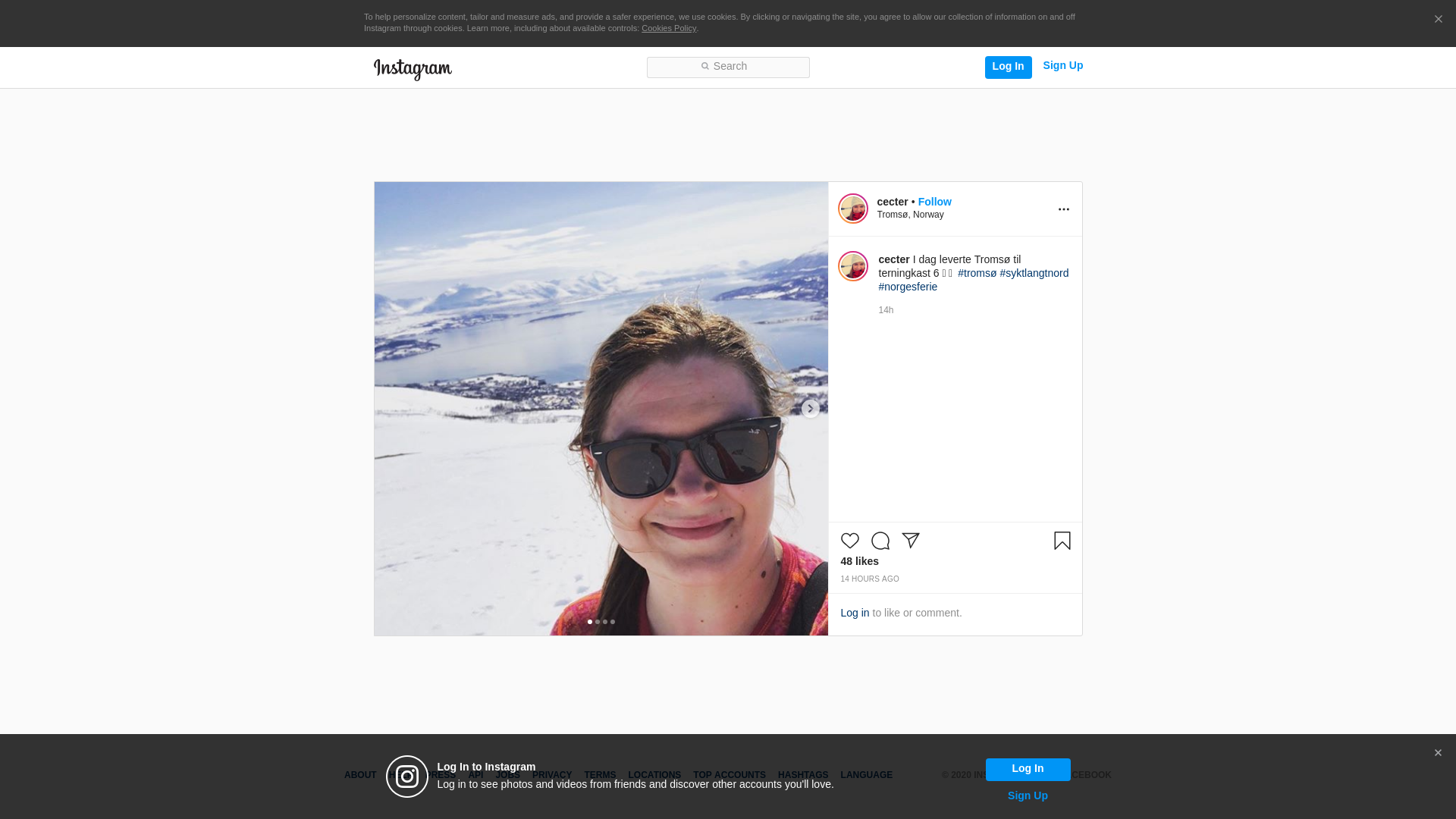
Task: Open the three-dot more options menu
Action: (1063, 209)
